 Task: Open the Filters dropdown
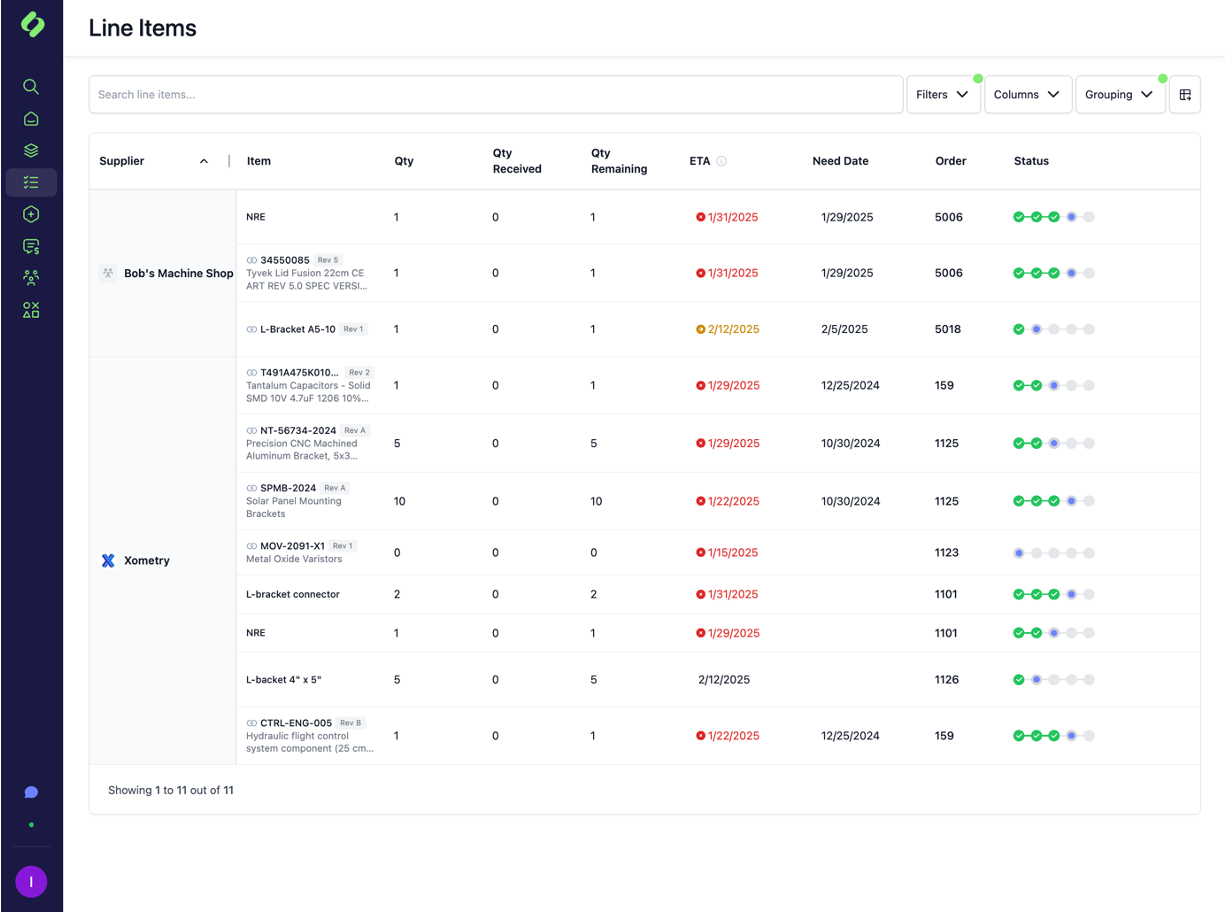[942, 95]
